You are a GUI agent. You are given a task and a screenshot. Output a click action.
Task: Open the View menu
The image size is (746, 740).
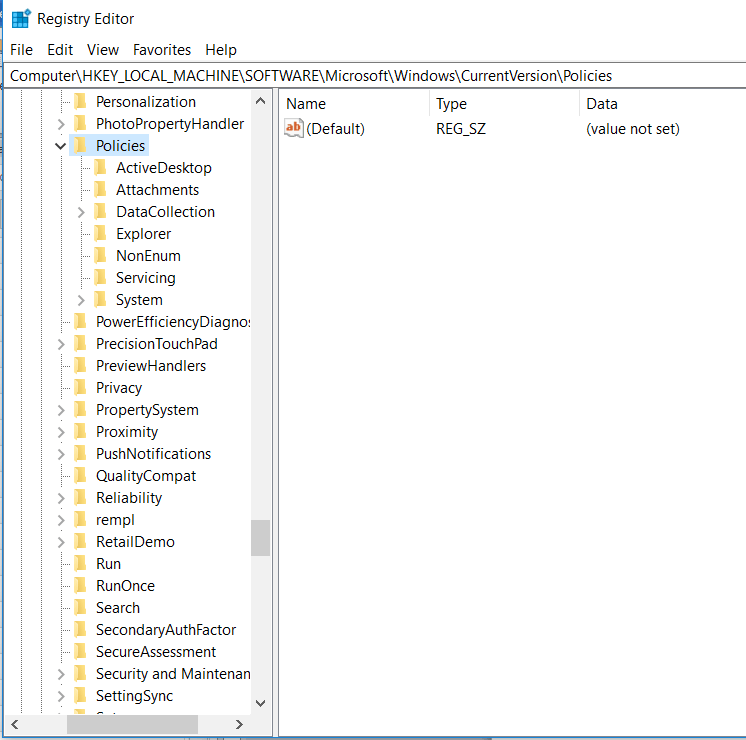coord(103,49)
